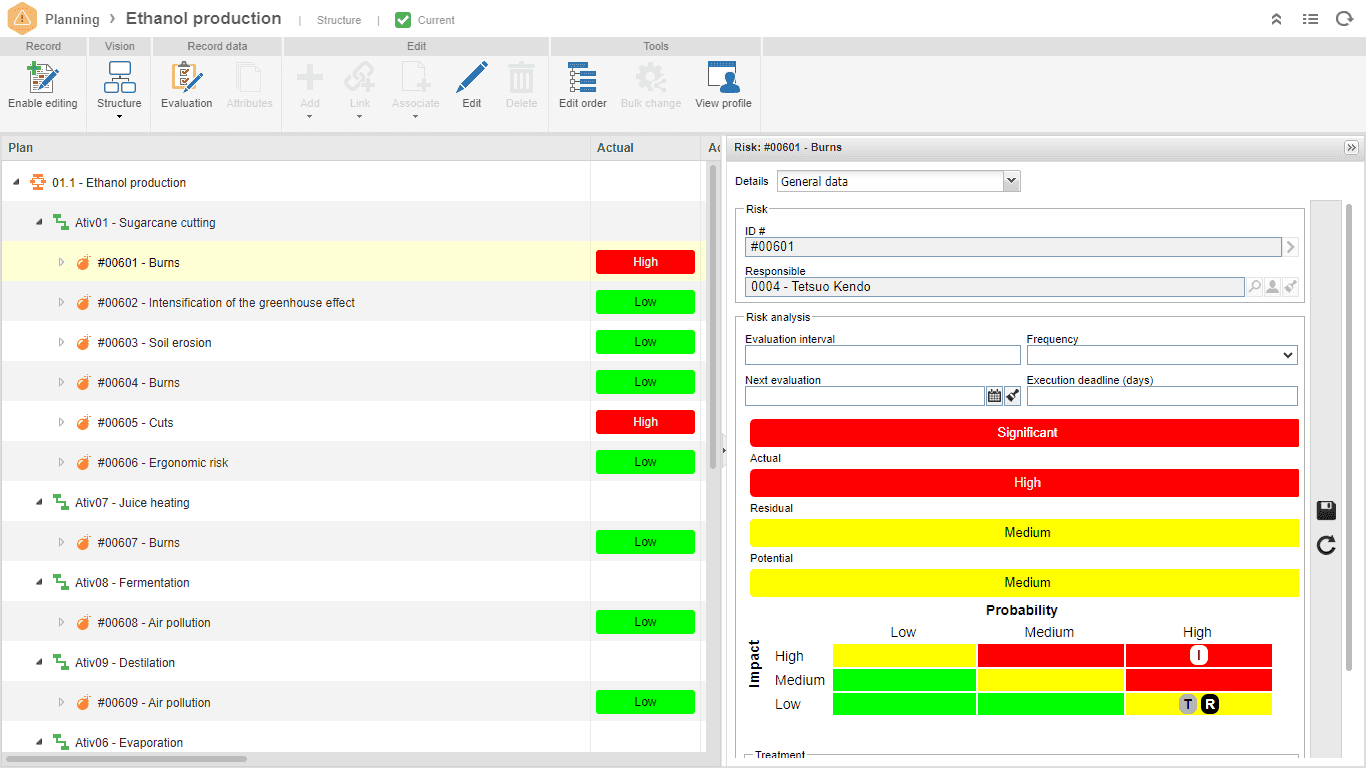Expand #00601 - Burns row
This screenshot has width=1366, height=768.
click(x=61, y=262)
